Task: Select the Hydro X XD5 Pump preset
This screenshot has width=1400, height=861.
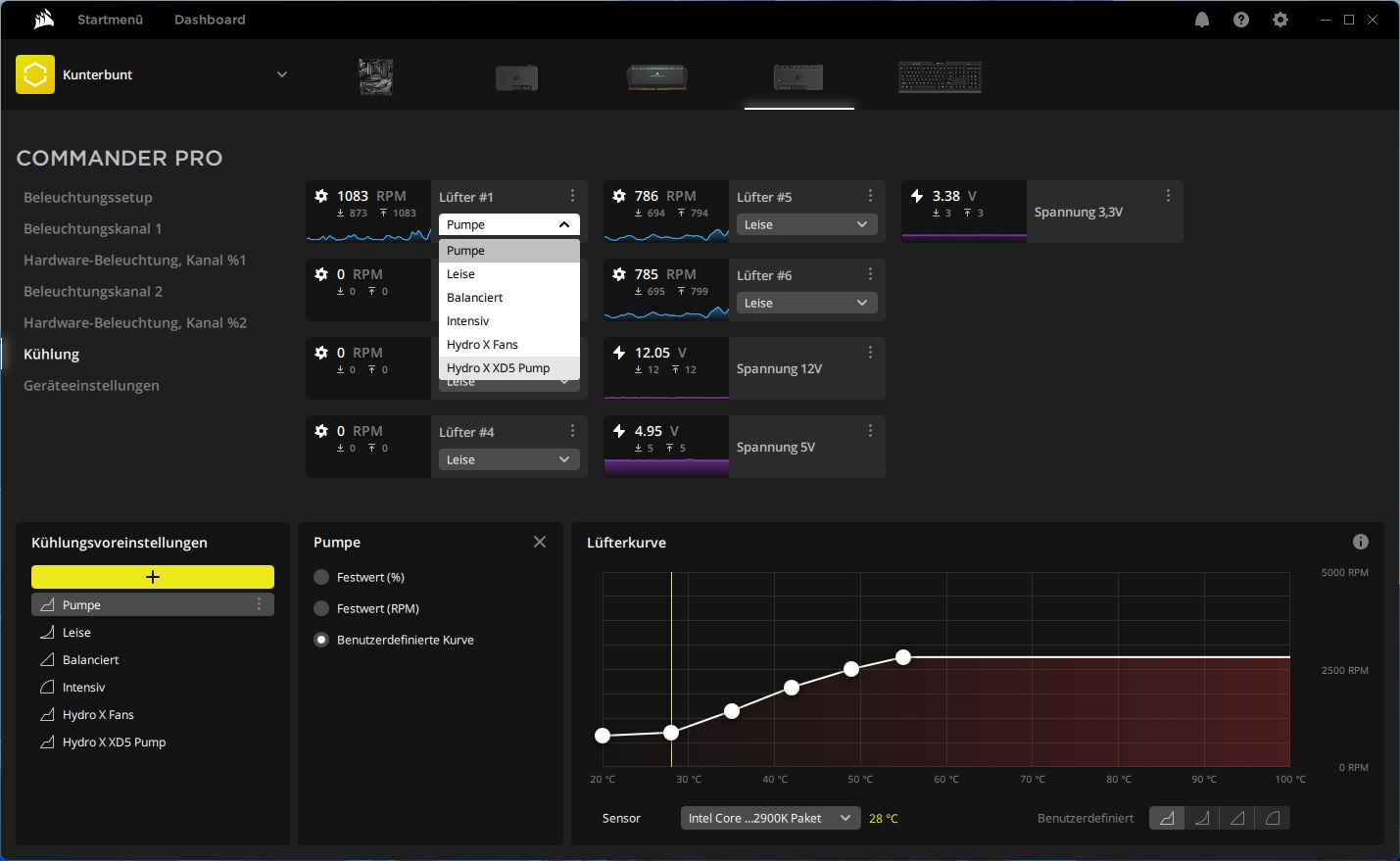Action: tap(153, 741)
